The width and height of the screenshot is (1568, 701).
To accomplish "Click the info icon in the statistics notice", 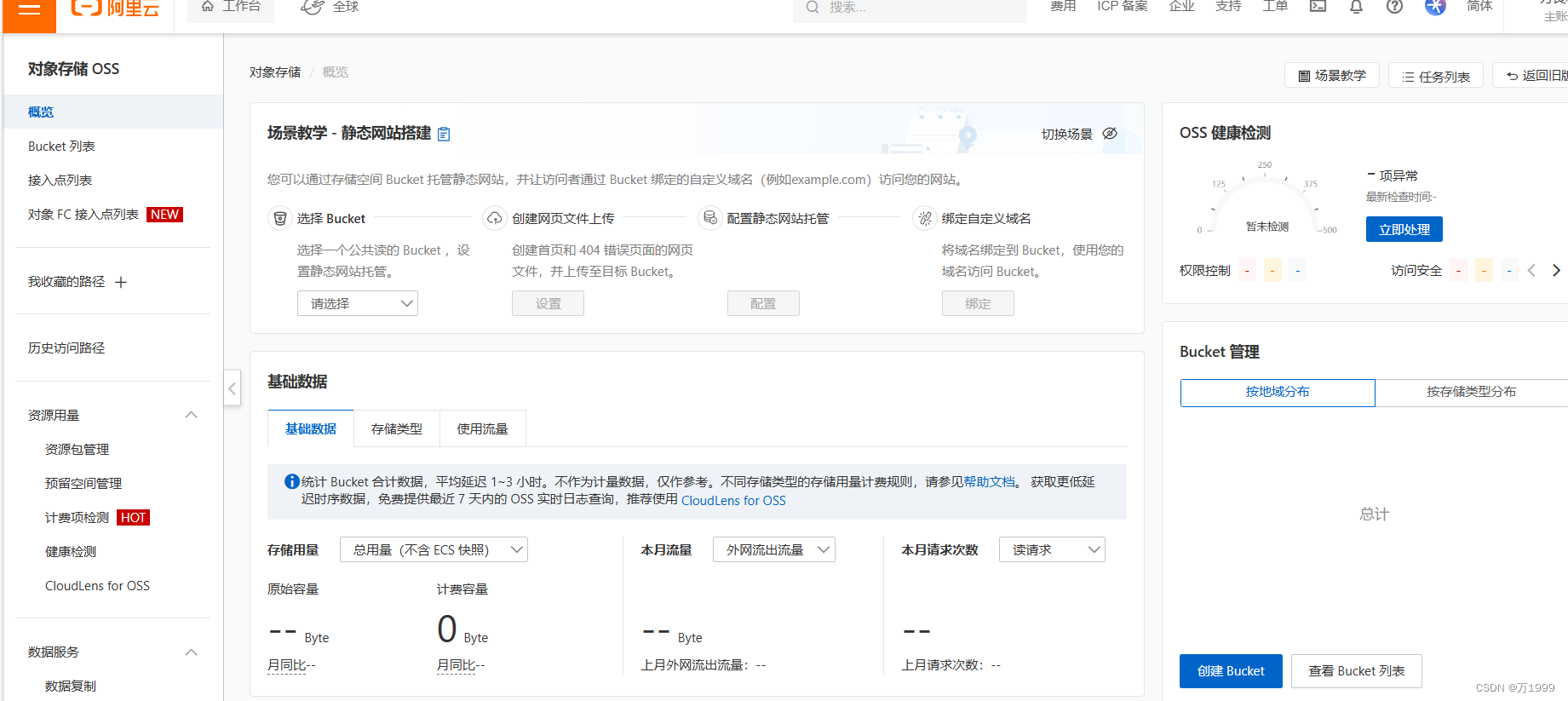I will coord(291,481).
